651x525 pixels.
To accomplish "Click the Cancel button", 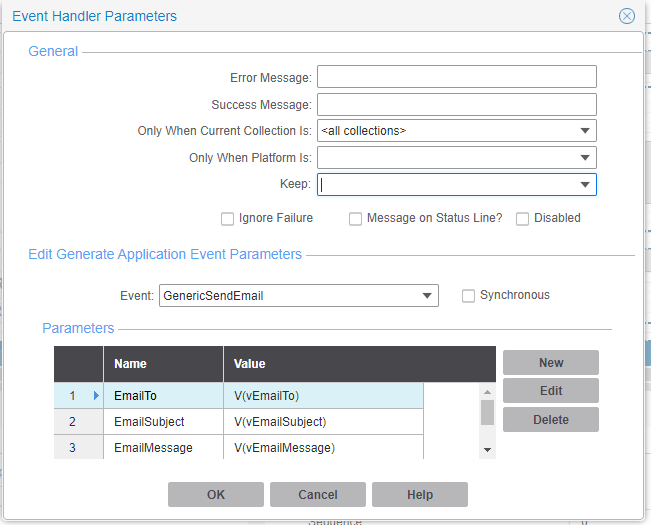I will click(x=318, y=494).
